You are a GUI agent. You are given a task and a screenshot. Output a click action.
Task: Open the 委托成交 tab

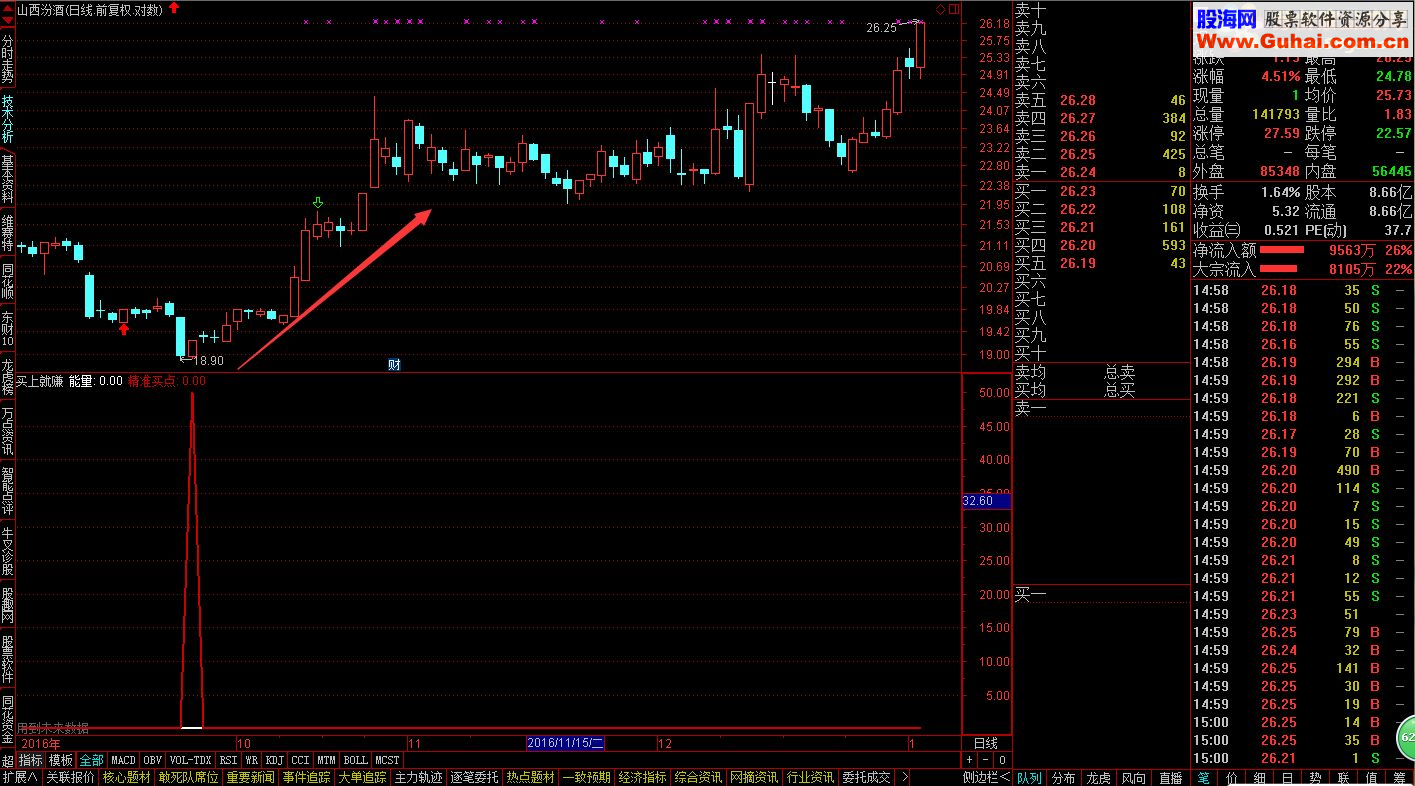[x=866, y=778]
